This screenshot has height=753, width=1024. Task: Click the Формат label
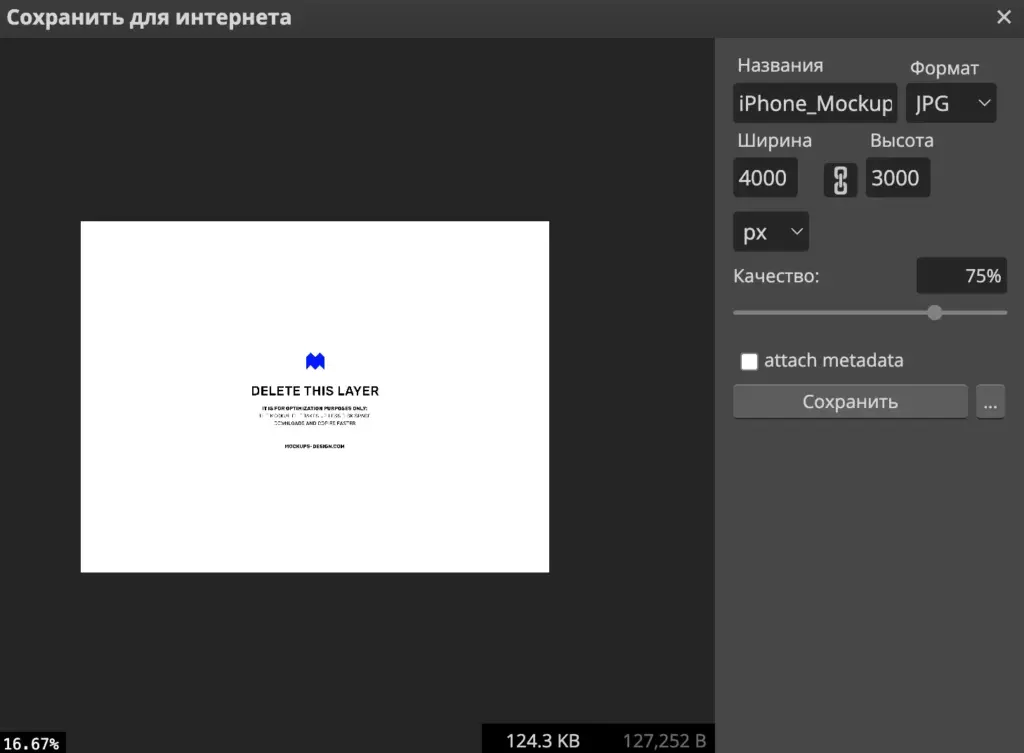[x=944, y=68]
